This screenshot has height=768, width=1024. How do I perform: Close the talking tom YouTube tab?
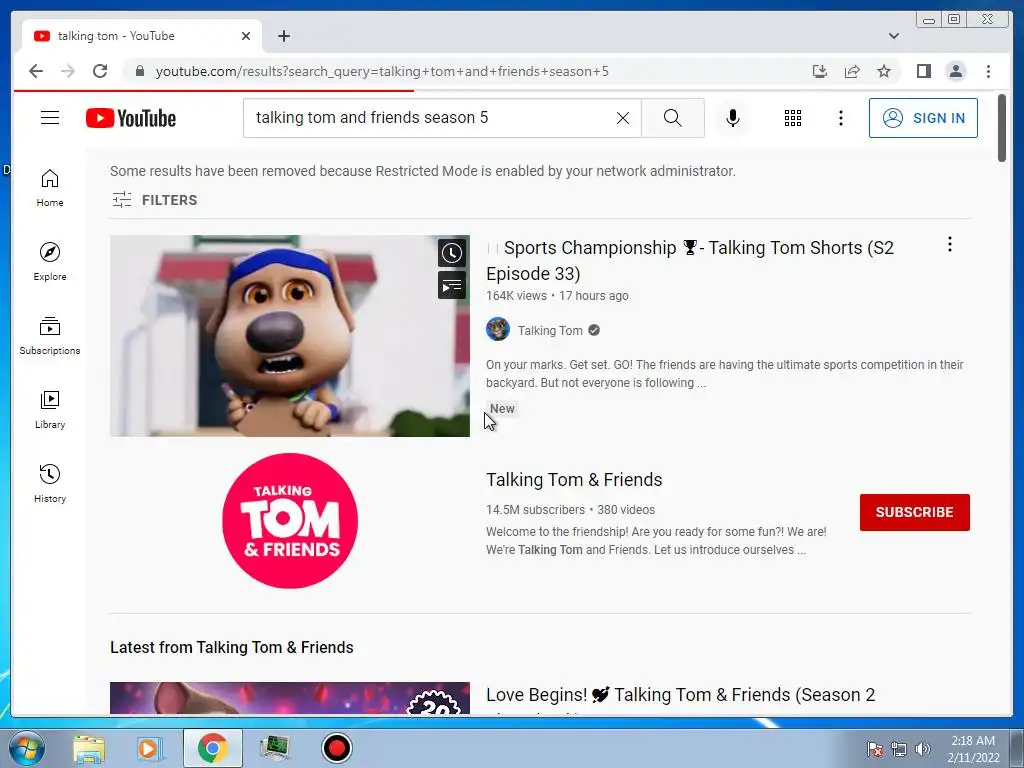click(x=246, y=36)
